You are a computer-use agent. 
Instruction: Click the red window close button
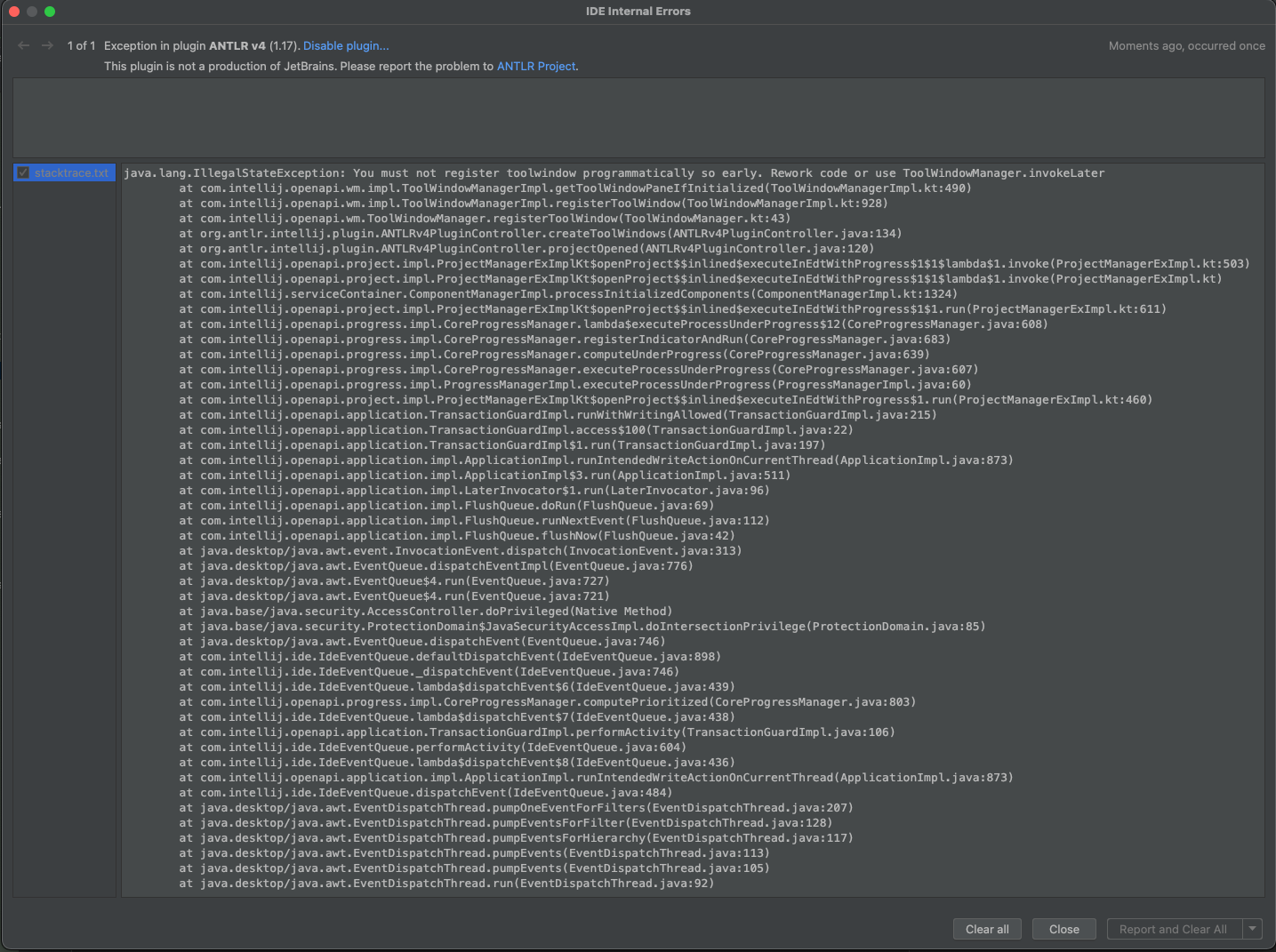pyautogui.click(x=13, y=12)
